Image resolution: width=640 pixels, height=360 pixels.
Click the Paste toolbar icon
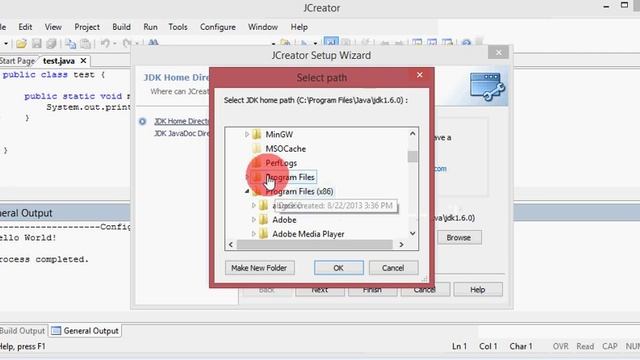85,43
